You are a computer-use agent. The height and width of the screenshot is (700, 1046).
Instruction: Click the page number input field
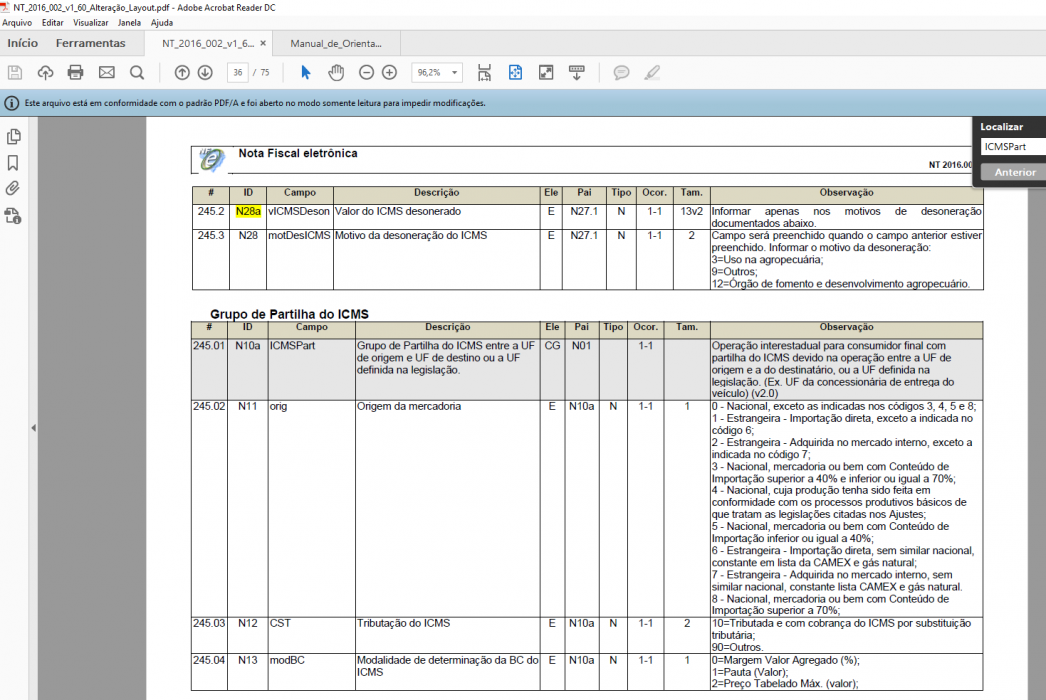click(x=237, y=73)
